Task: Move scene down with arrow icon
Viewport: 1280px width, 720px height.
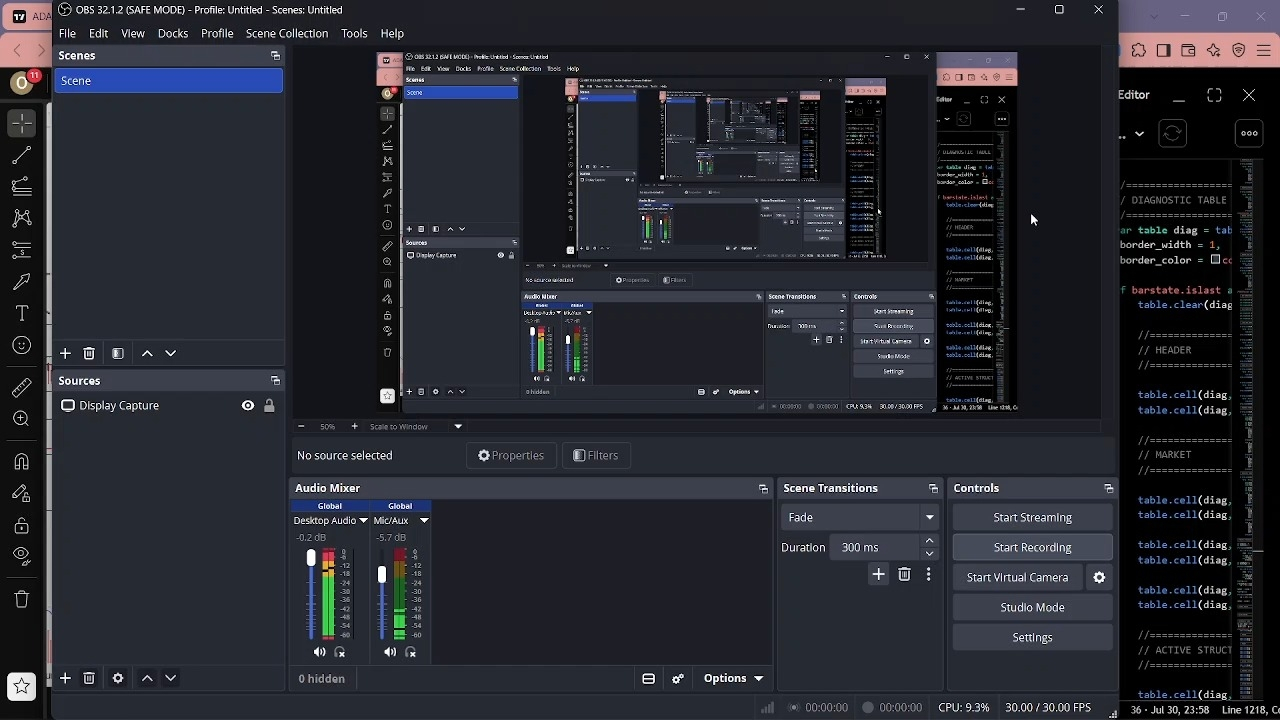Action: [x=171, y=353]
